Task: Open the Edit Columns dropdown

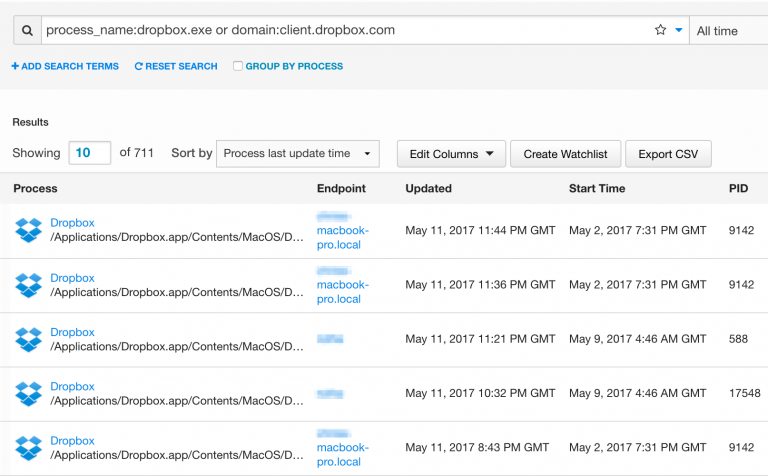Action: point(451,154)
